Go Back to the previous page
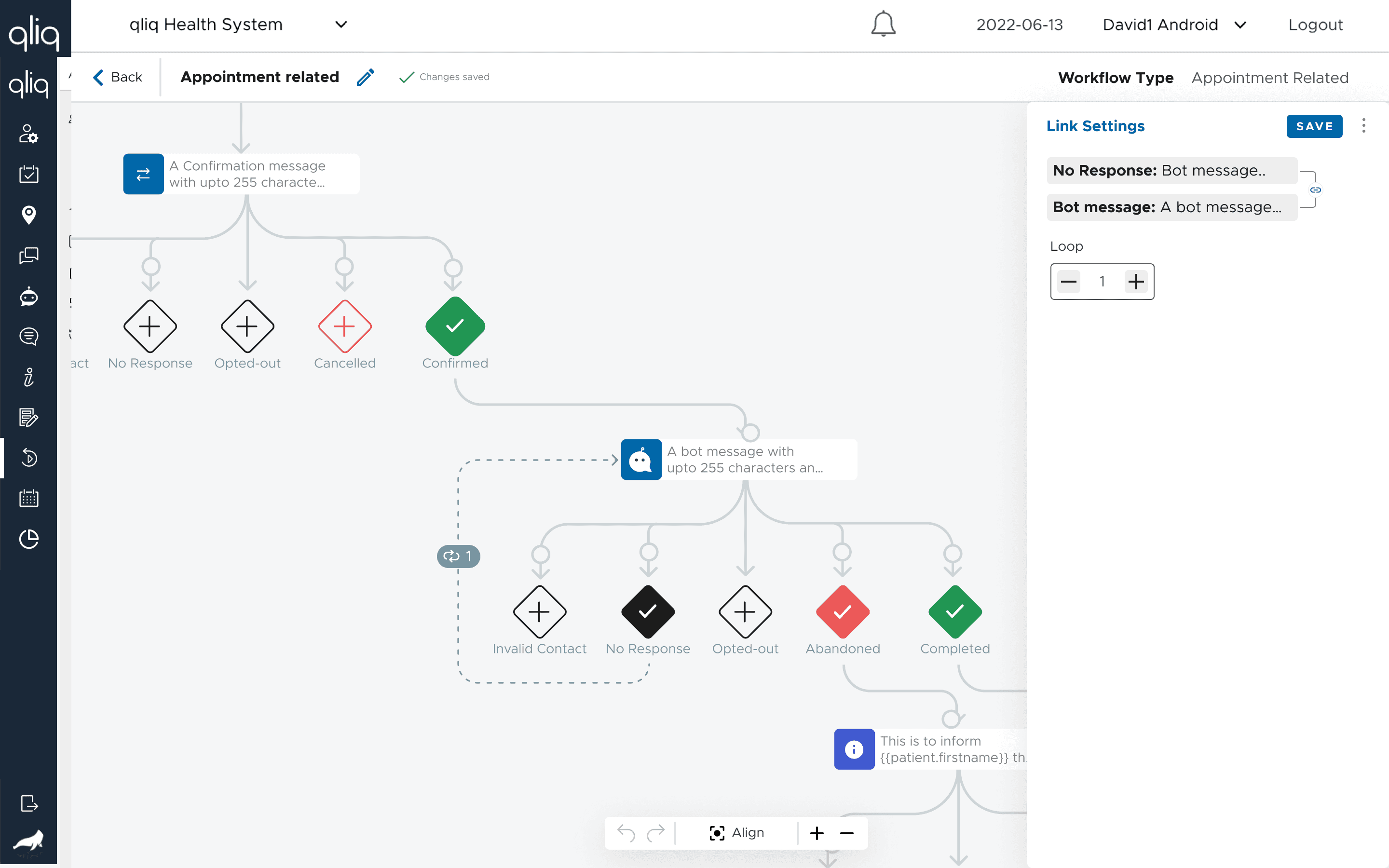The height and width of the screenshot is (868, 1389). pyautogui.click(x=118, y=77)
